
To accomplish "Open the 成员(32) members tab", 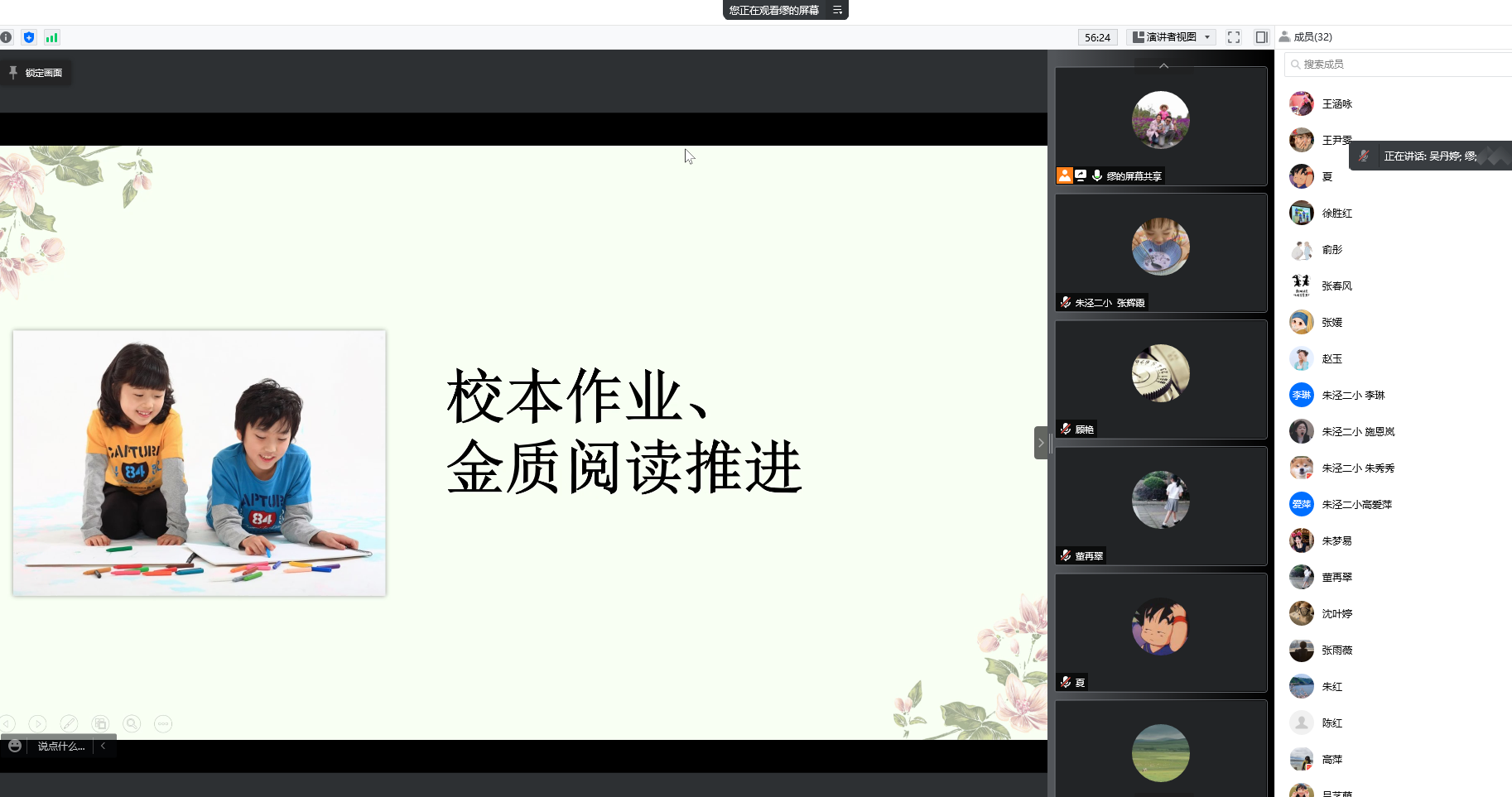I will 1306,37.
